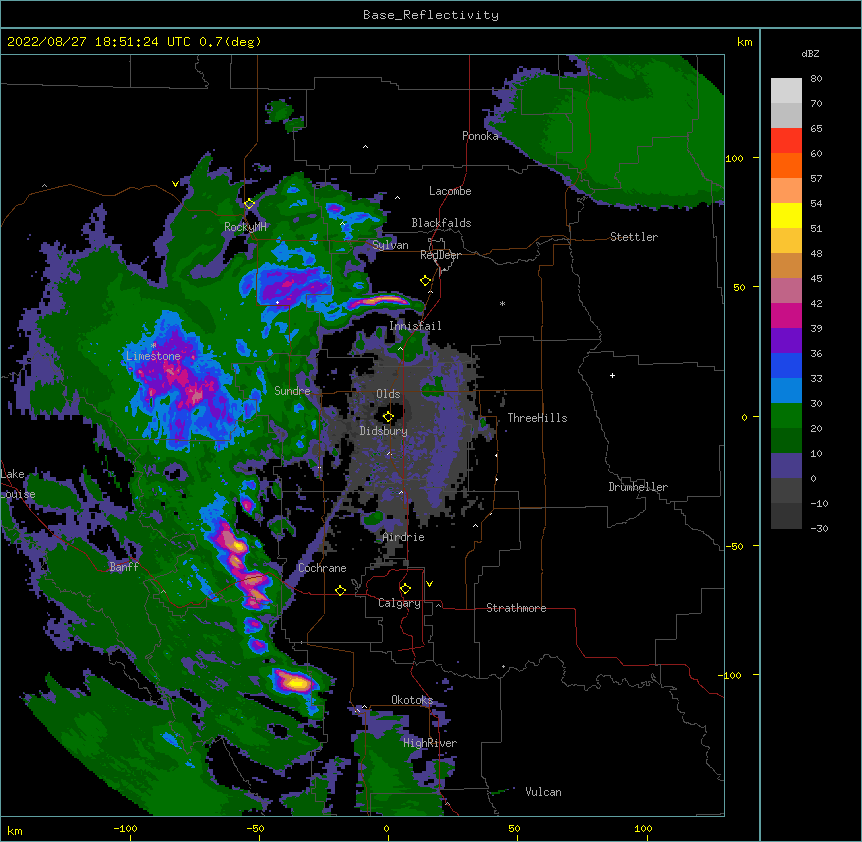Click the Sundre city label
862x842 pixels.
pos(292,391)
